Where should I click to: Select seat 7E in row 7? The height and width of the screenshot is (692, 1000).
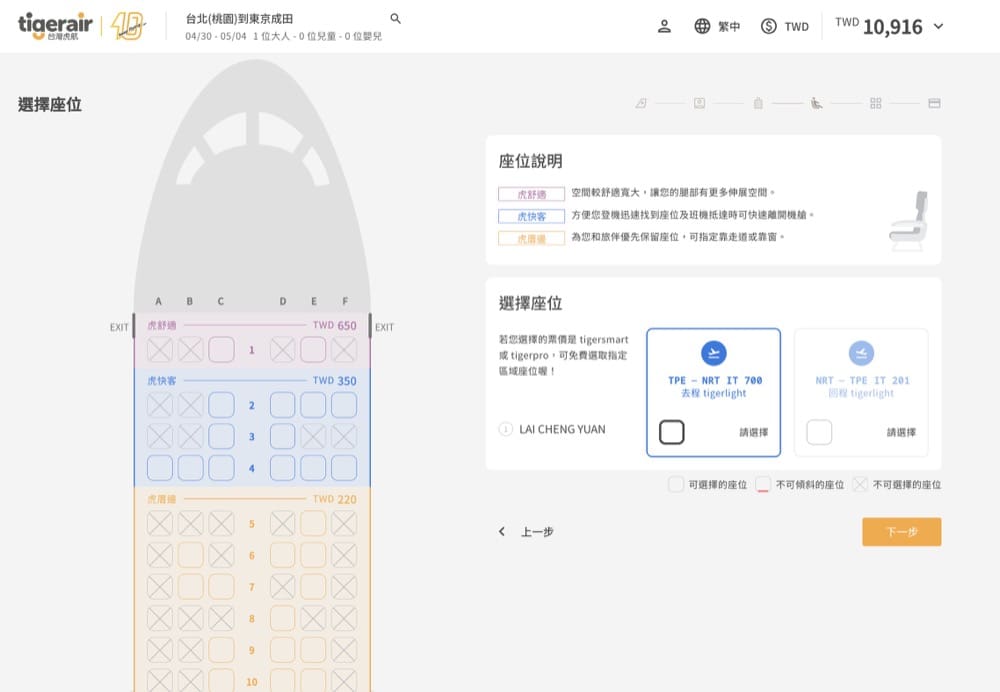[x=313, y=587]
